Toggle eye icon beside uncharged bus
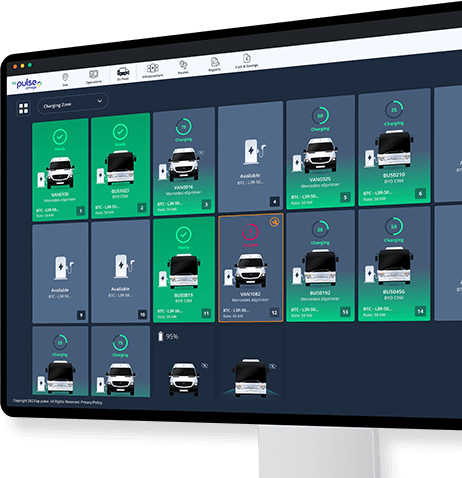The height and width of the screenshot is (478, 462). click(x=273, y=366)
